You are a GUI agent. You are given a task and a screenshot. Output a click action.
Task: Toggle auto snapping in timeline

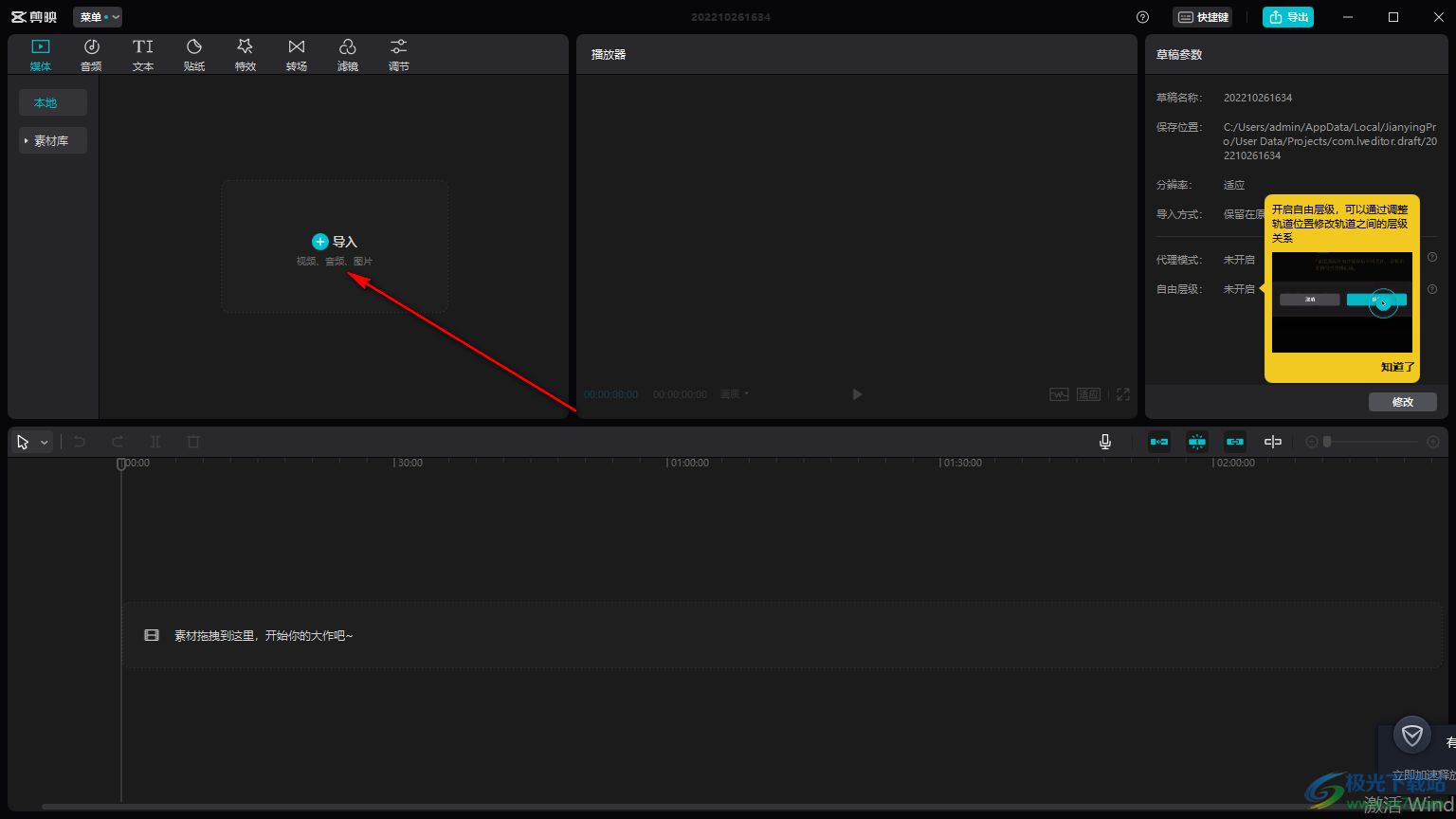tap(1197, 442)
